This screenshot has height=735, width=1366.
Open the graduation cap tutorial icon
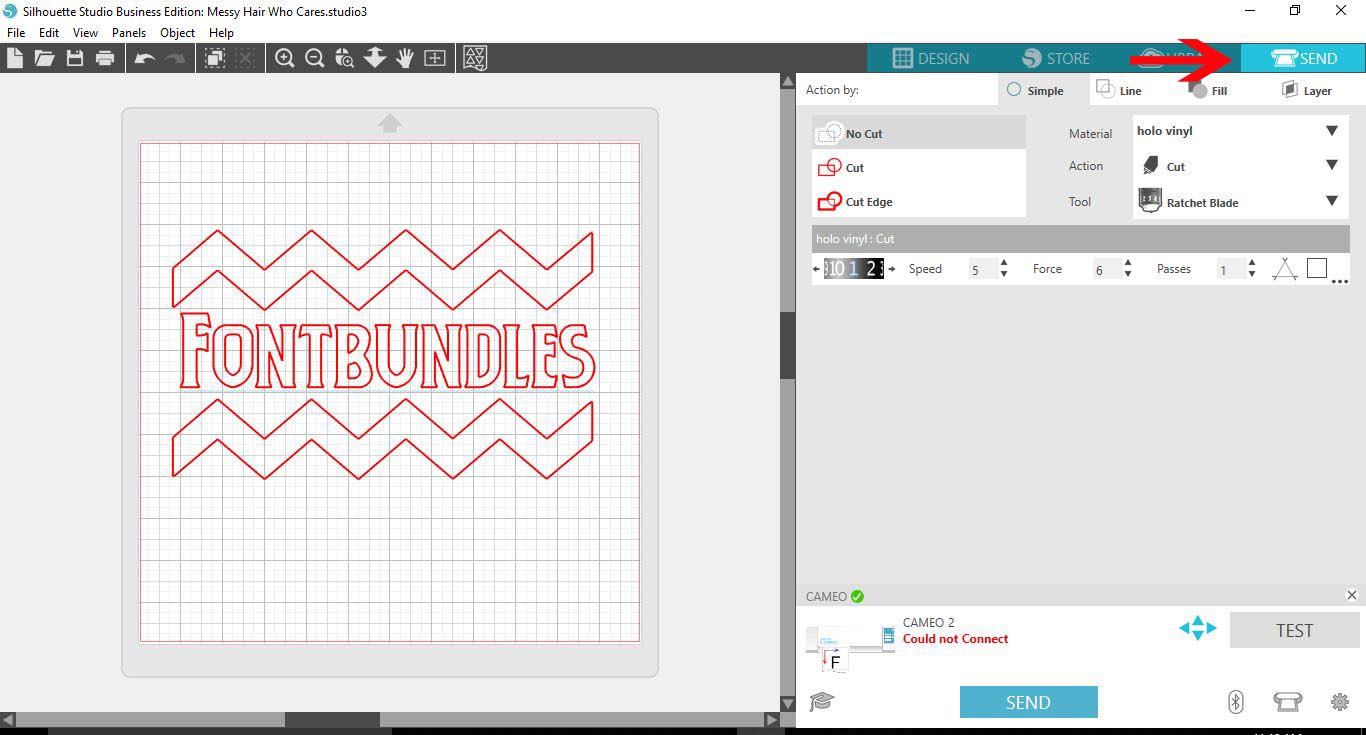821,701
